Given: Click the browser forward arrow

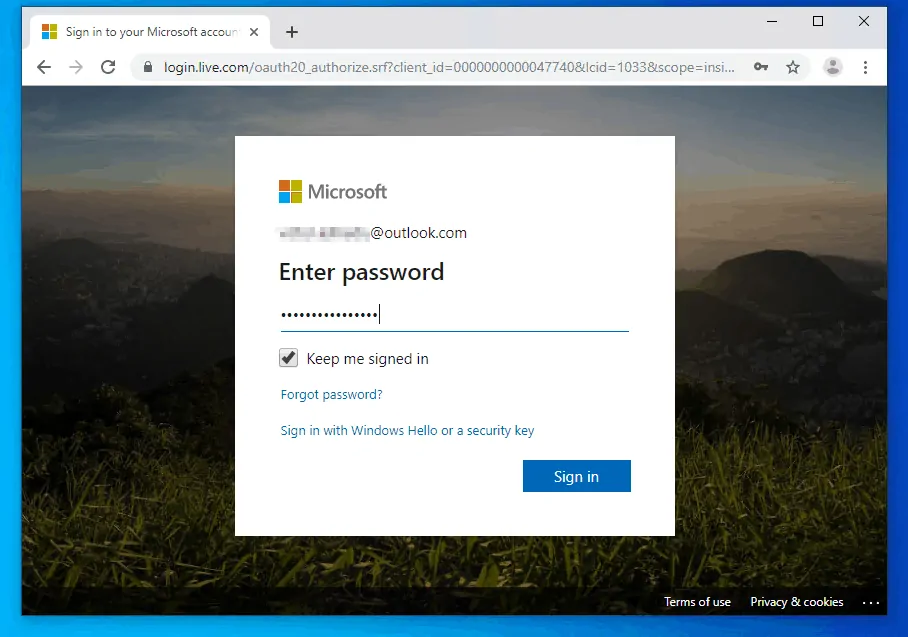Looking at the screenshot, I should 76,68.
